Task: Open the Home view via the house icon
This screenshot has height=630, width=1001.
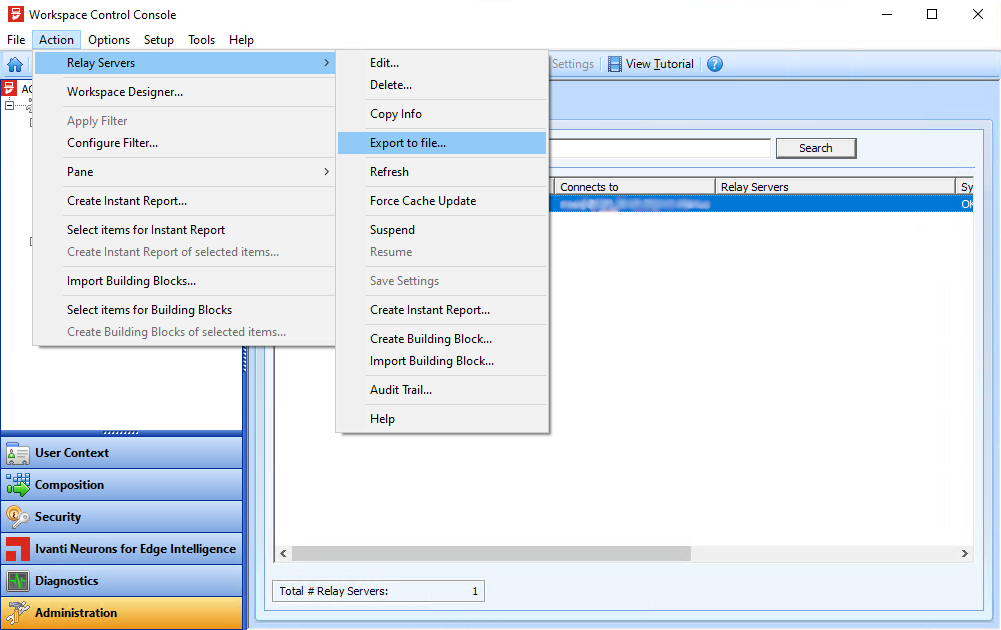Action: coord(14,63)
